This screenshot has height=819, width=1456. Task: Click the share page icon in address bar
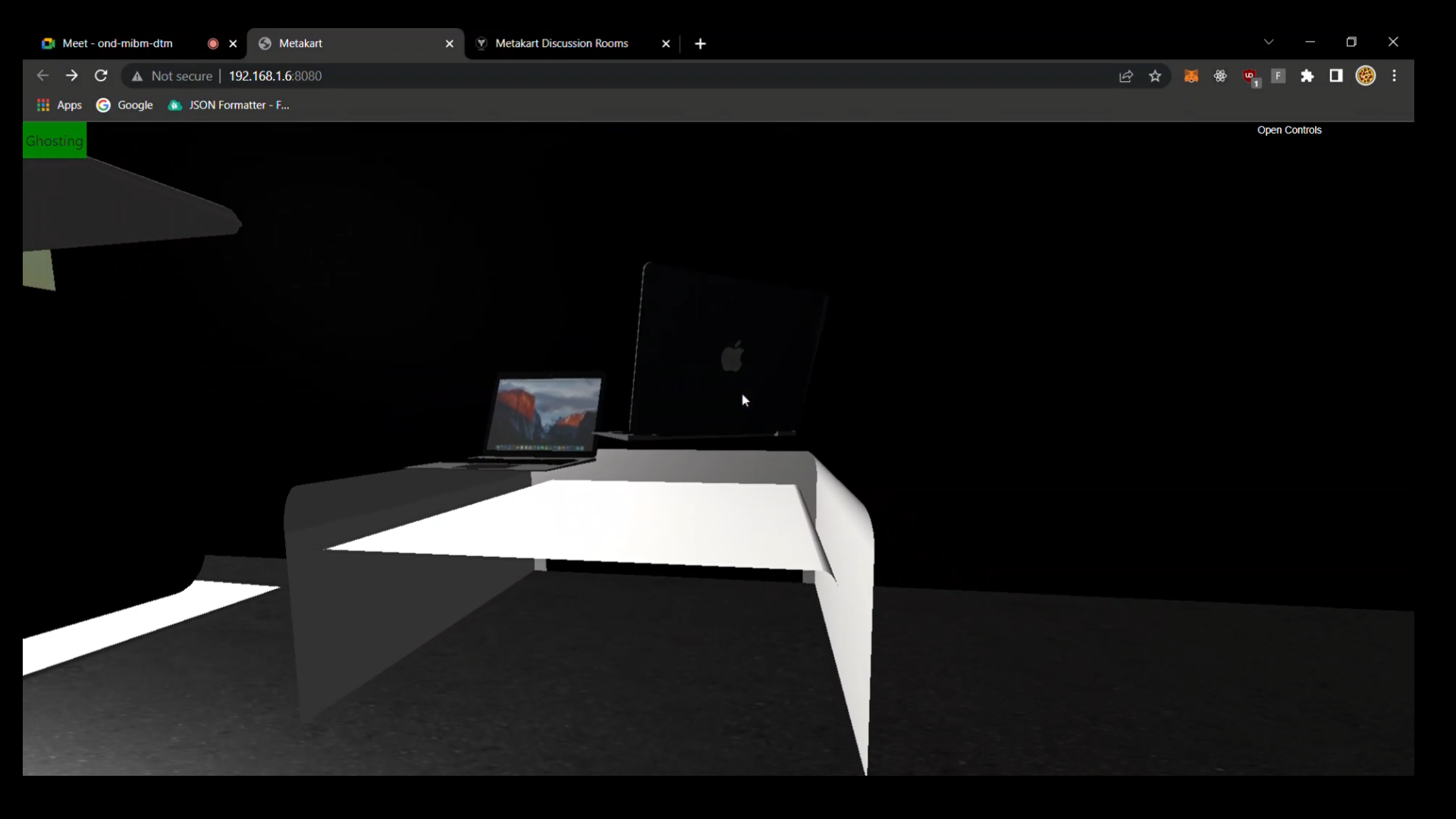(1126, 76)
